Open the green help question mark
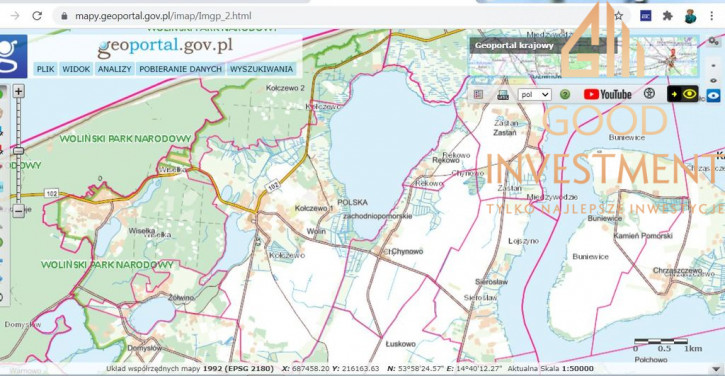Screen dimensions: 725x376 (x=565, y=94)
